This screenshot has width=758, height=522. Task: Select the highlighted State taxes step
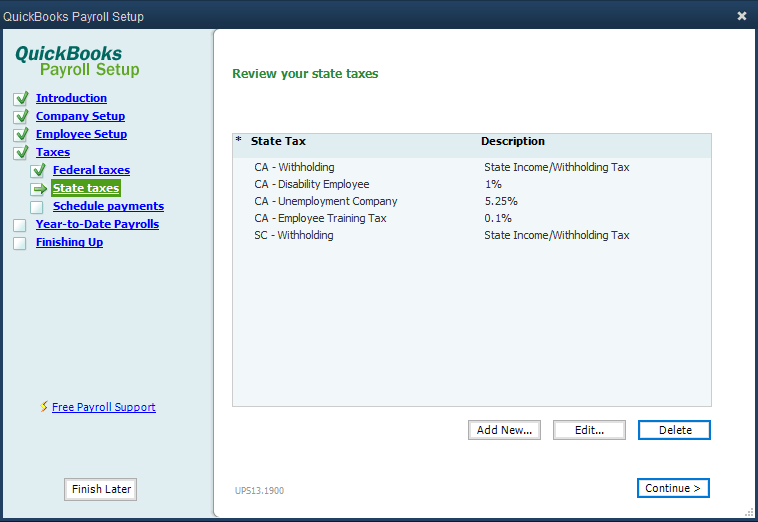click(86, 188)
